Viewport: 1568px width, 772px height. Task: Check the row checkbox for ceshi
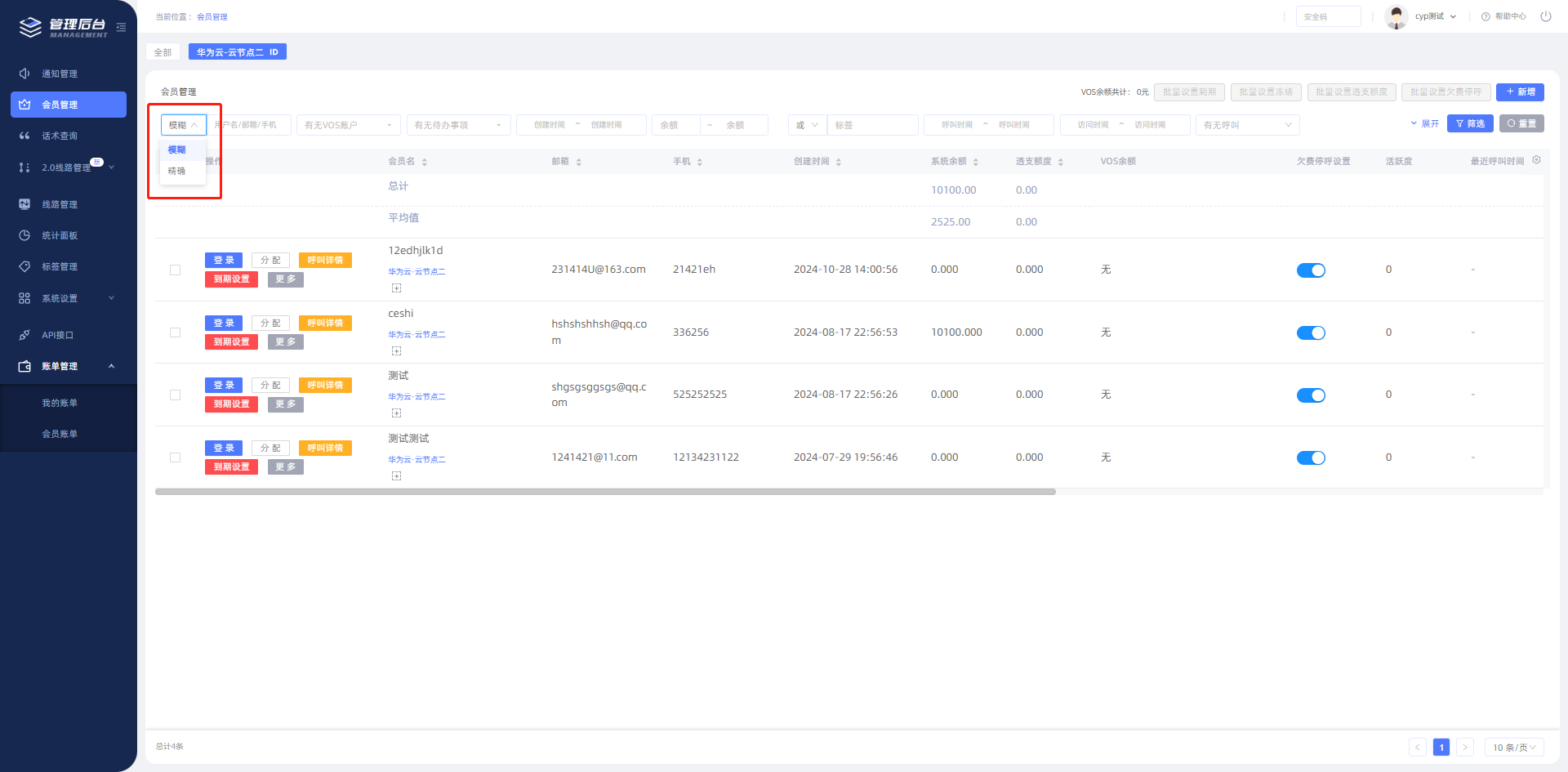coord(175,332)
